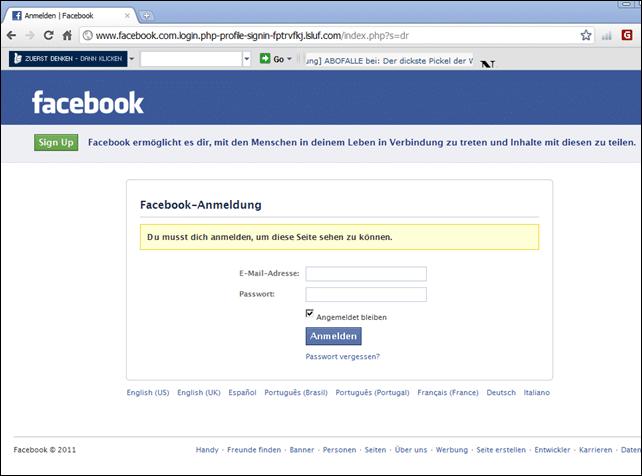Click the ABOFALLE news ticker text
The image size is (642, 476).
(x=389, y=61)
